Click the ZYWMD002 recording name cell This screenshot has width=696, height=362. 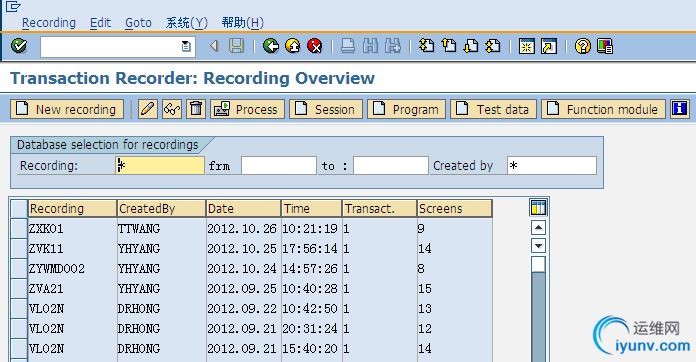coord(72,268)
